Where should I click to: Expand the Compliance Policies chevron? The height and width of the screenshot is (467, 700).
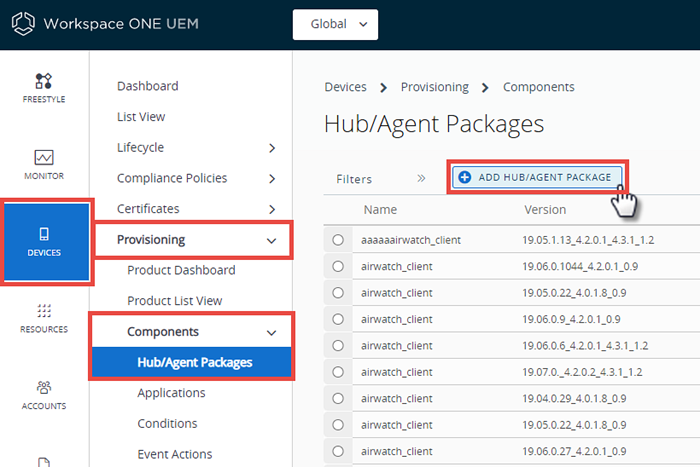[272, 179]
